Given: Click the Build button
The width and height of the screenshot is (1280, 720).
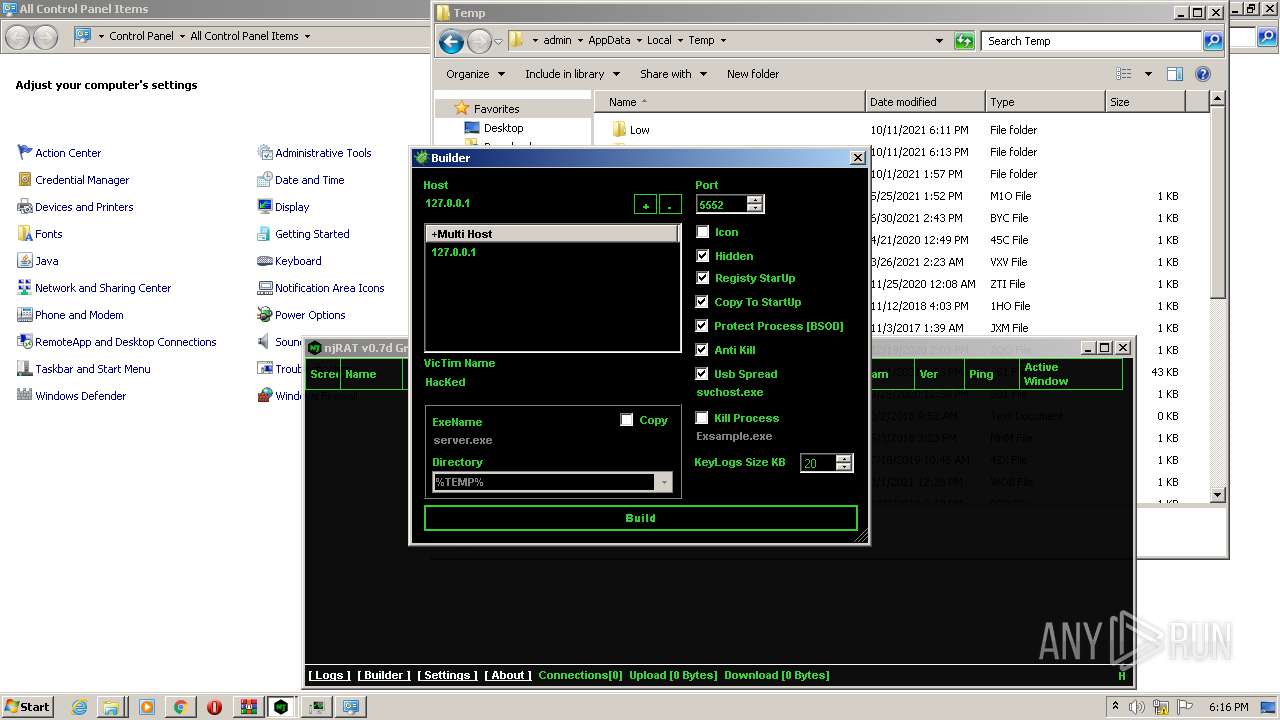Looking at the screenshot, I should [x=640, y=518].
